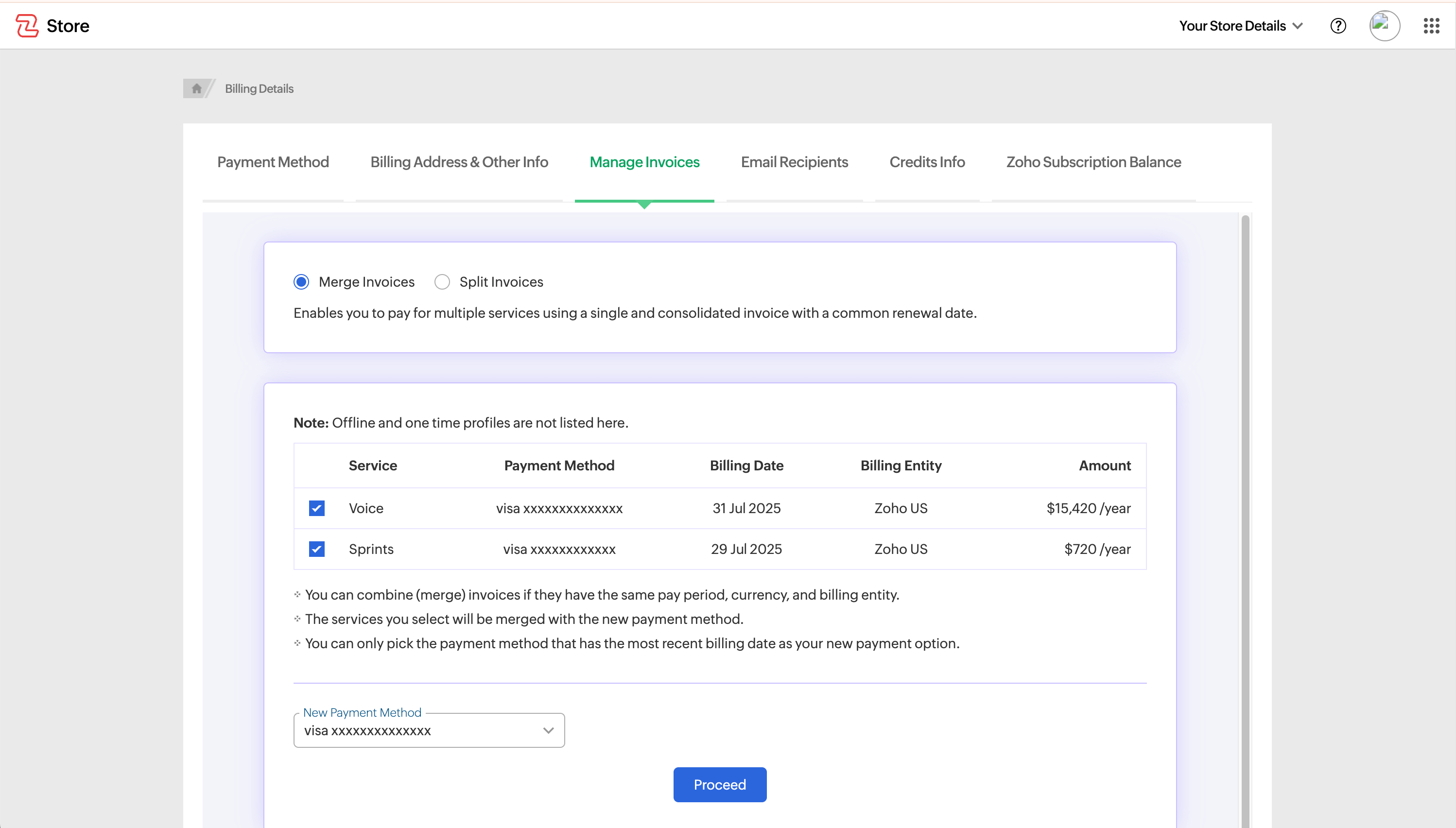1456x828 pixels.
Task: Click the home breadcrumb icon
Action: (x=196, y=88)
